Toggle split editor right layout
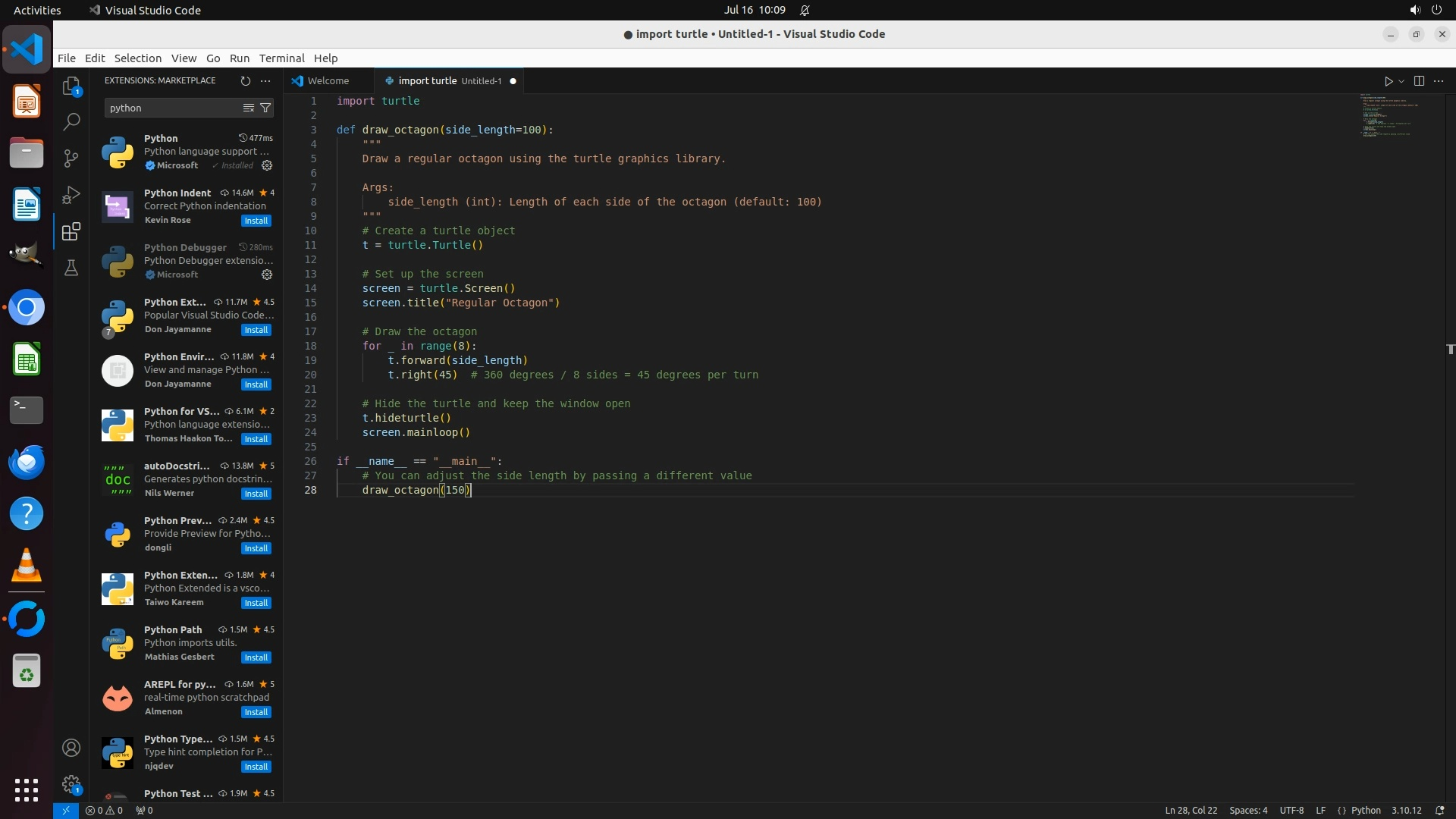This screenshot has height=819, width=1456. point(1419,80)
